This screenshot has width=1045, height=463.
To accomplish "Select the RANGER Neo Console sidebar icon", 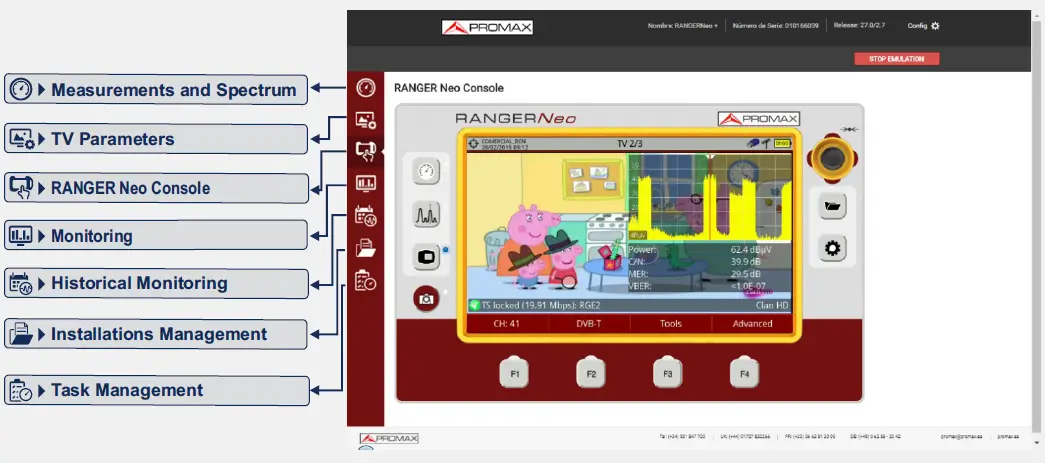I will click(x=365, y=151).
